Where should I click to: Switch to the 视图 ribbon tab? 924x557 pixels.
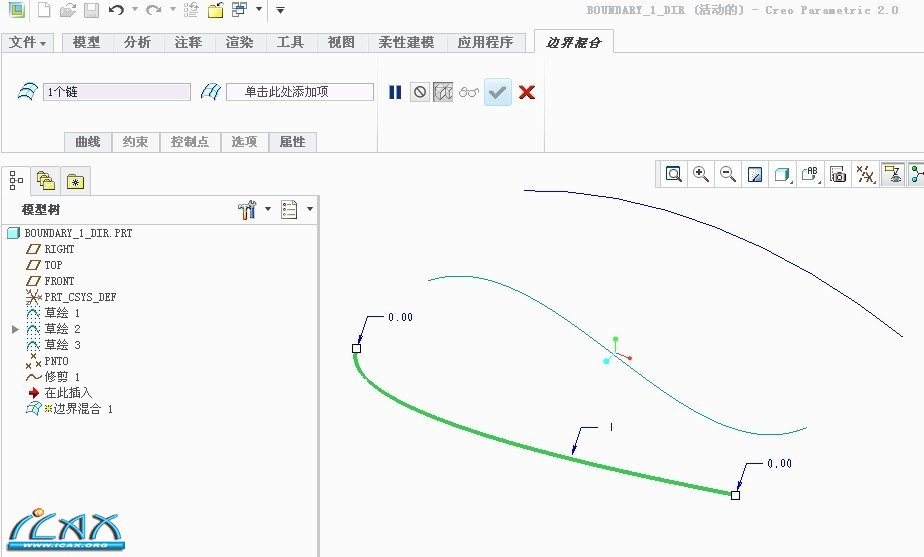[x=341, y=42]
